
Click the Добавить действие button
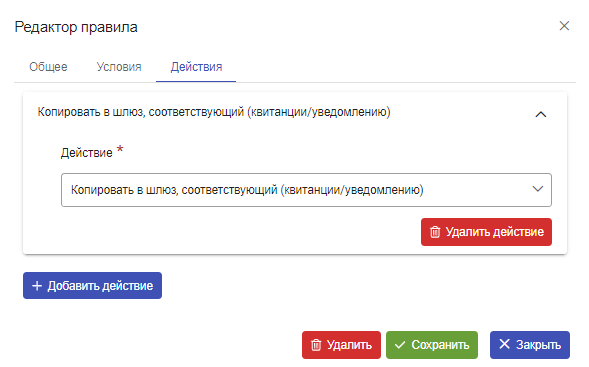tap(92, 285)
